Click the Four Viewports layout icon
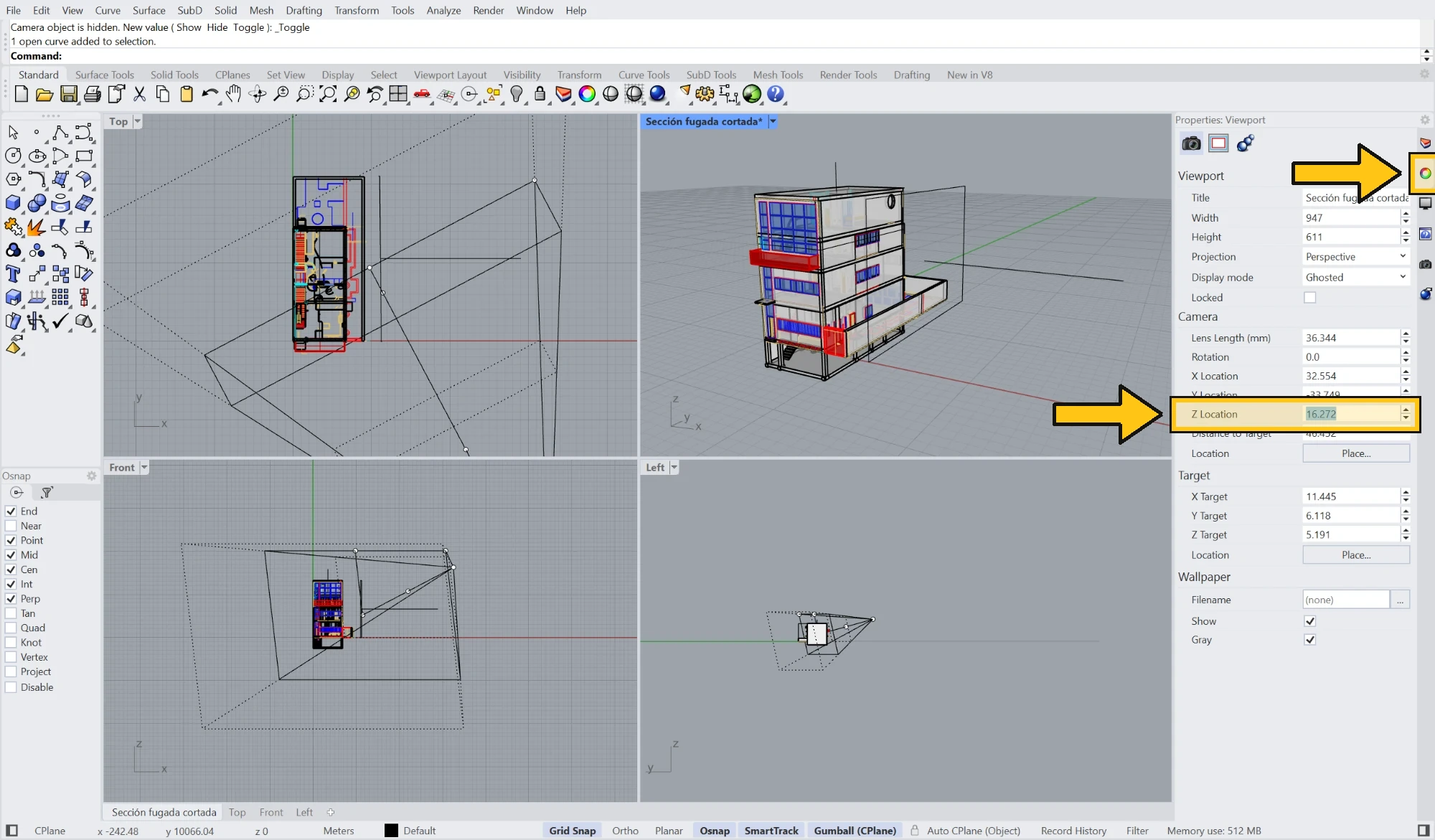This screenshot has height=840, width=1435. [x=398, y=94]
